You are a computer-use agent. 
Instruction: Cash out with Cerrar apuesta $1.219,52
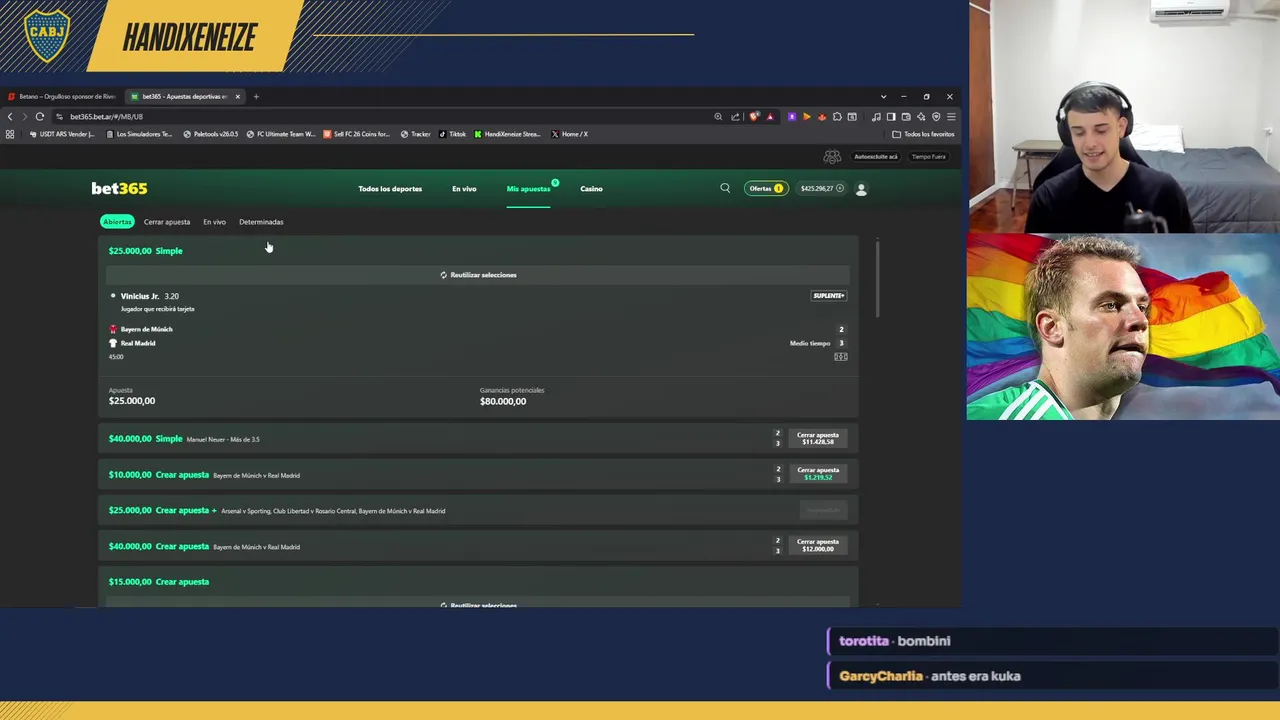click(818, 474)
